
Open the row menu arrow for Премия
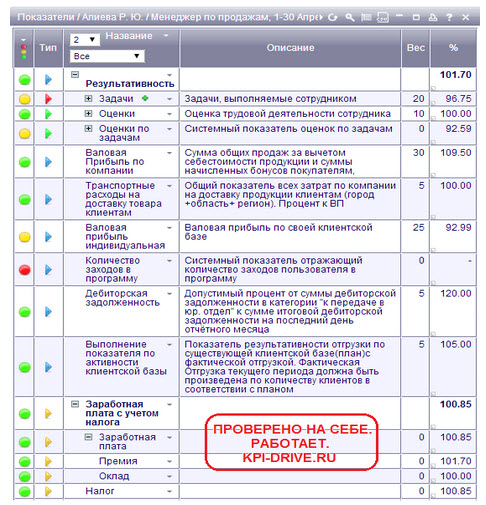(169, 462)
